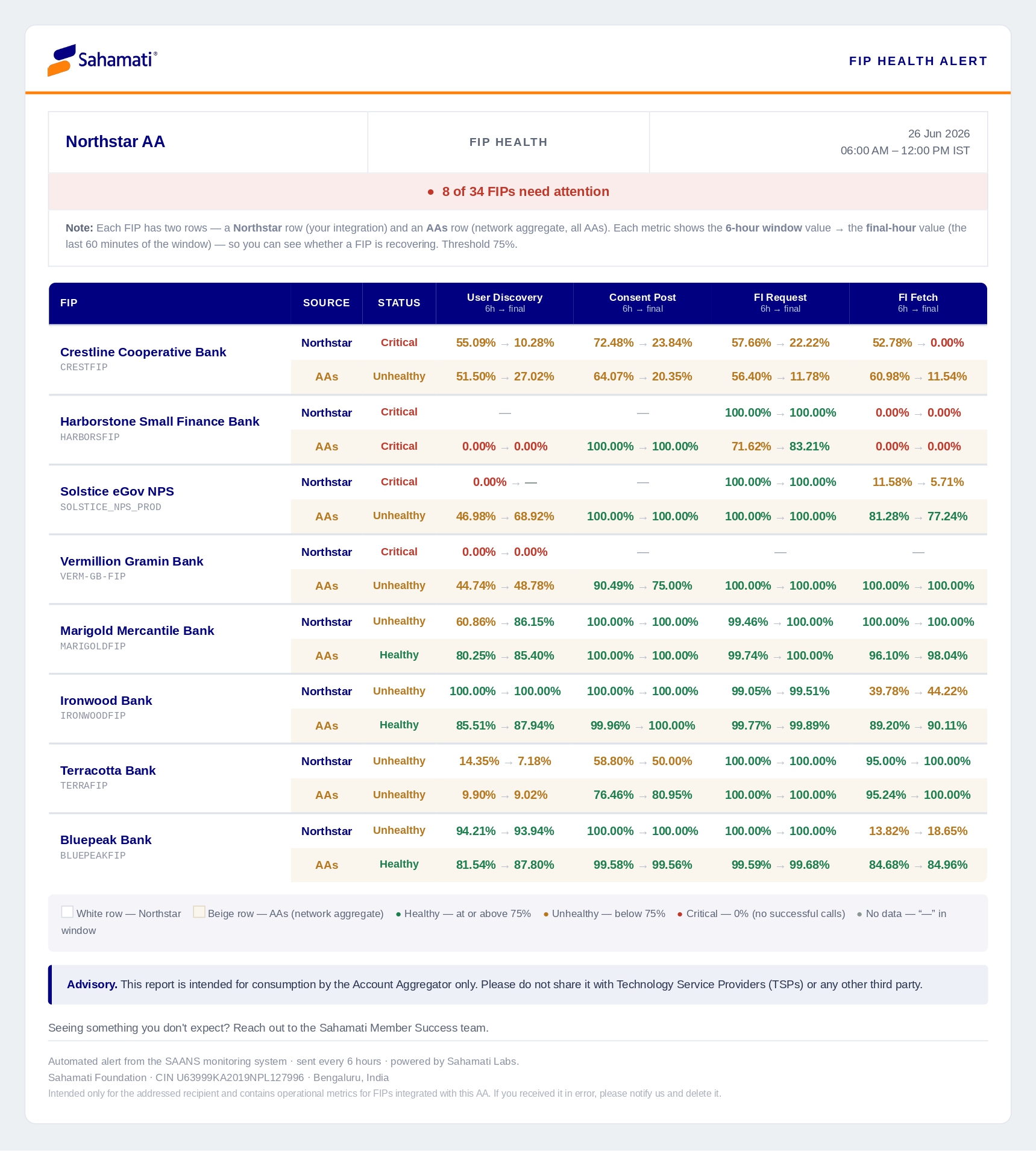Click the Vermillion Gramin Bank name
Screen dimensions: 1036x1151
point(131,561)
